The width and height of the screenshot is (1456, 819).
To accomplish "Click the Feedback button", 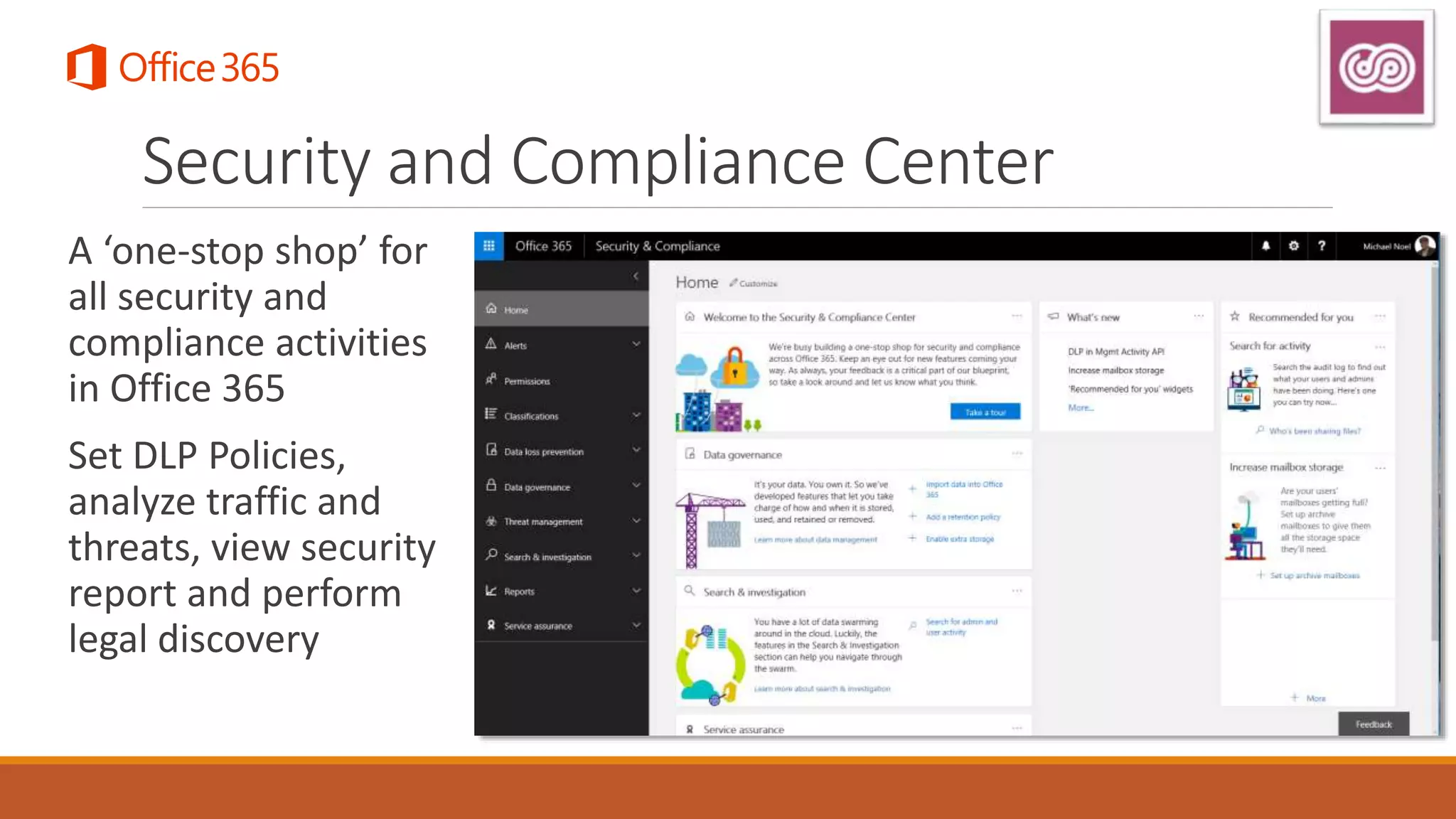I will 1374,724.
